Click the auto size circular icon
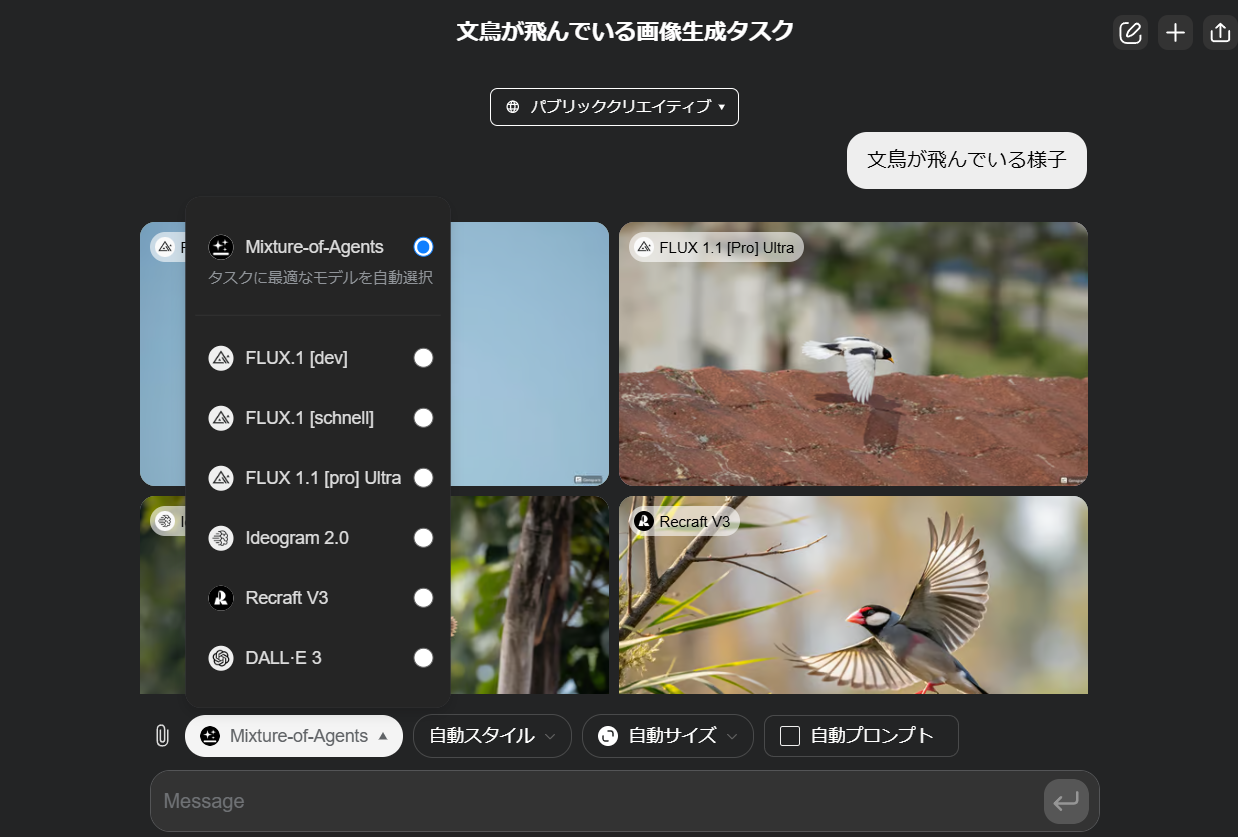This screenshot has width=1238, height=837. tap(608, 736)
